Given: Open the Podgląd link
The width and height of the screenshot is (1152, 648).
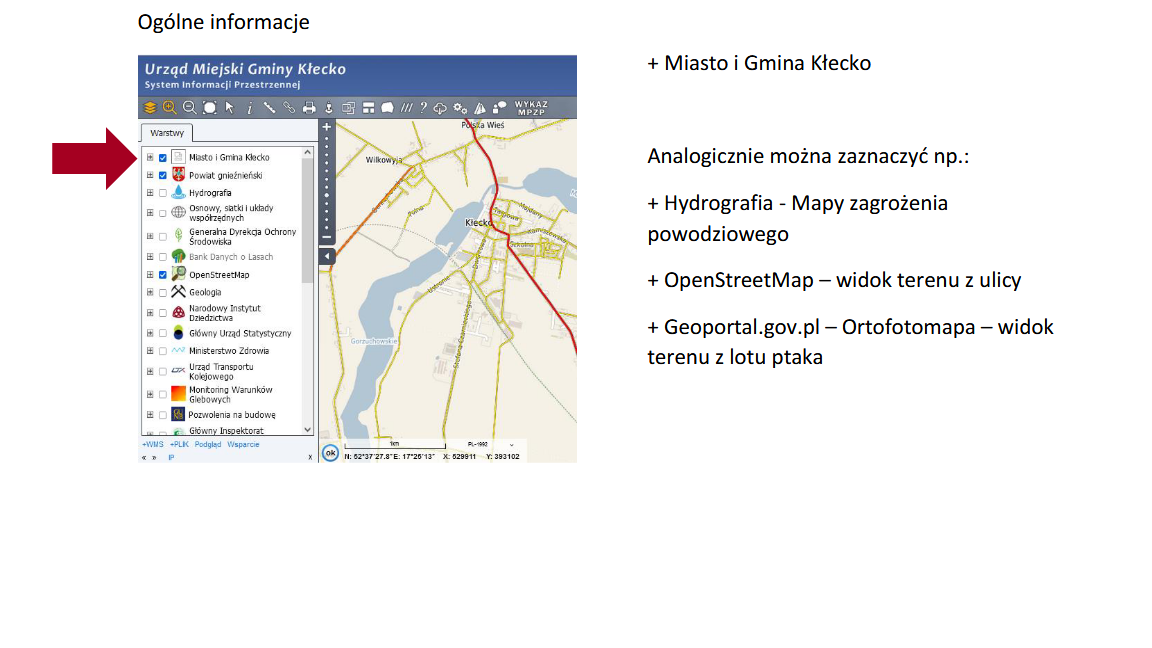Looking at the screenshot, I should coord(208,444).
